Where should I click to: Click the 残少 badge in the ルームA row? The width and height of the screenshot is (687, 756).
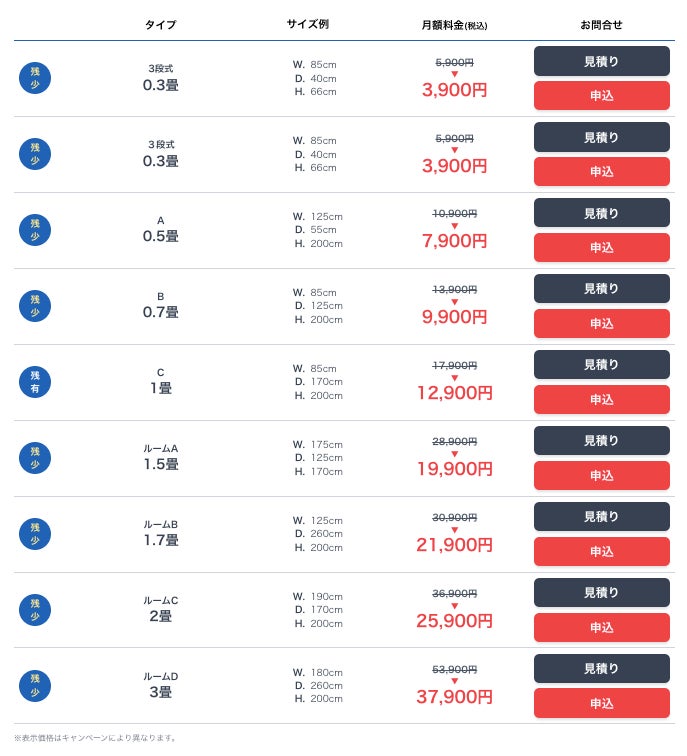click(x=35, y=458)
